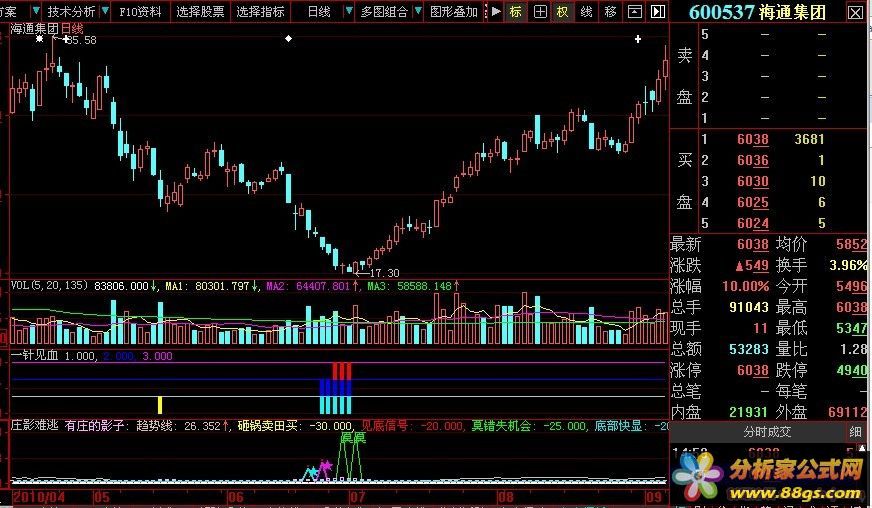Image resolution: width=872 pixels, height=508 pixels.
Task: Expand dropdown arrow right of 日线
Action: point(349,11)
